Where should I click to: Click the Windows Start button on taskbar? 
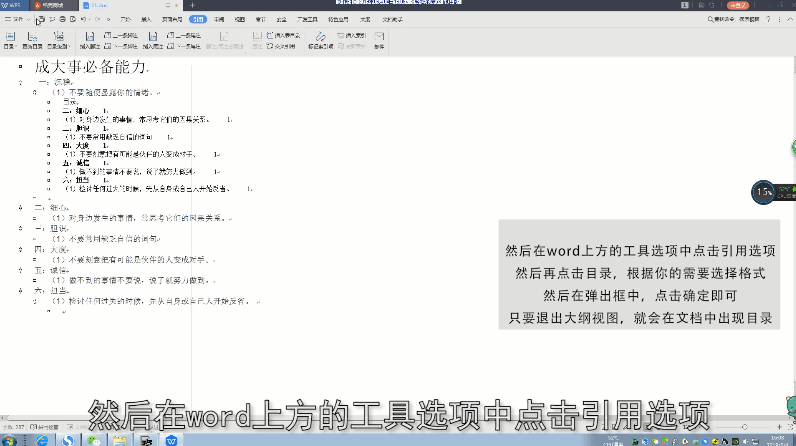[x=10, y=438]
